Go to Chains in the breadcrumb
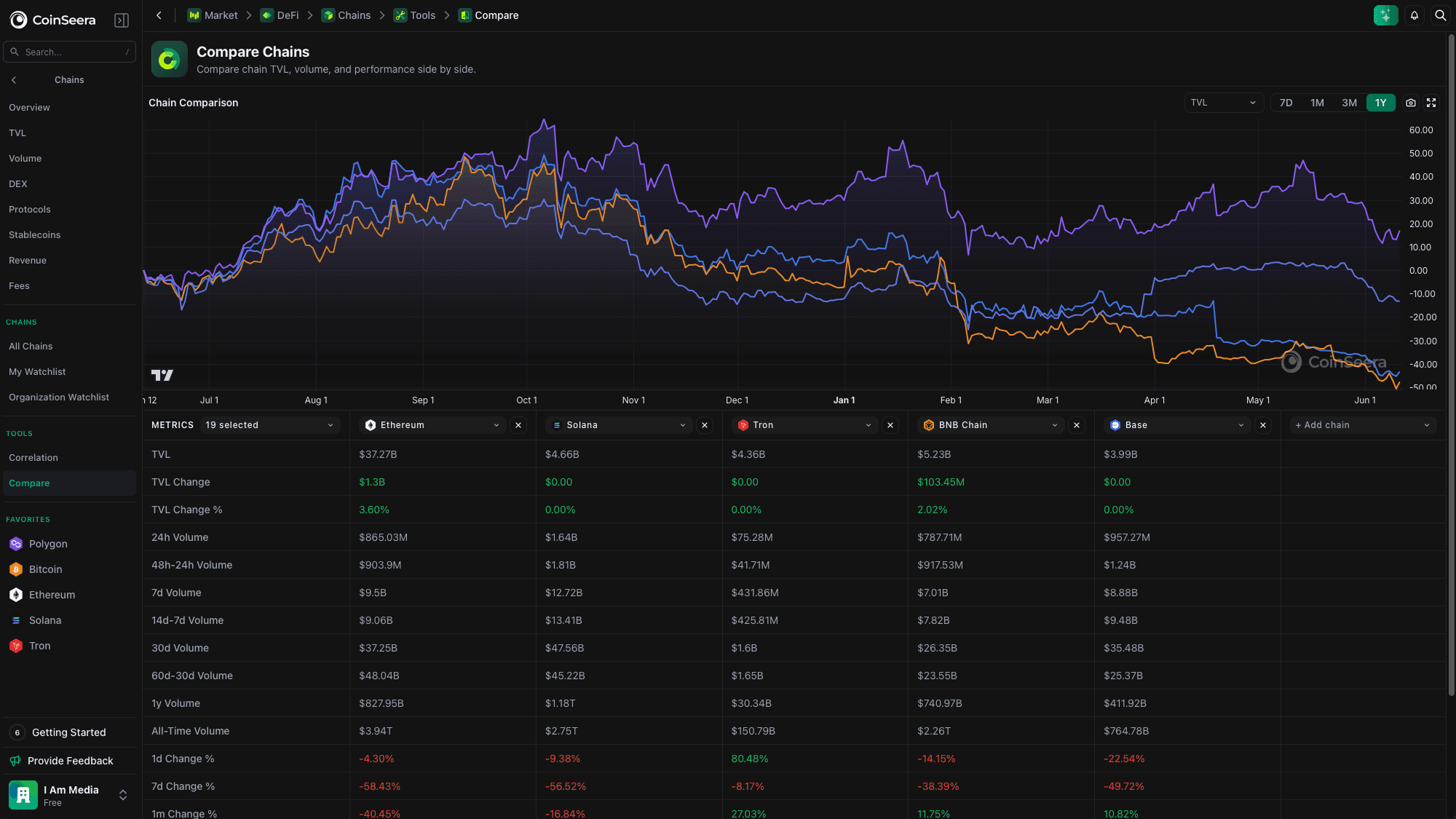The height and width of the screenshot is (819, 1456). (347, 15)
